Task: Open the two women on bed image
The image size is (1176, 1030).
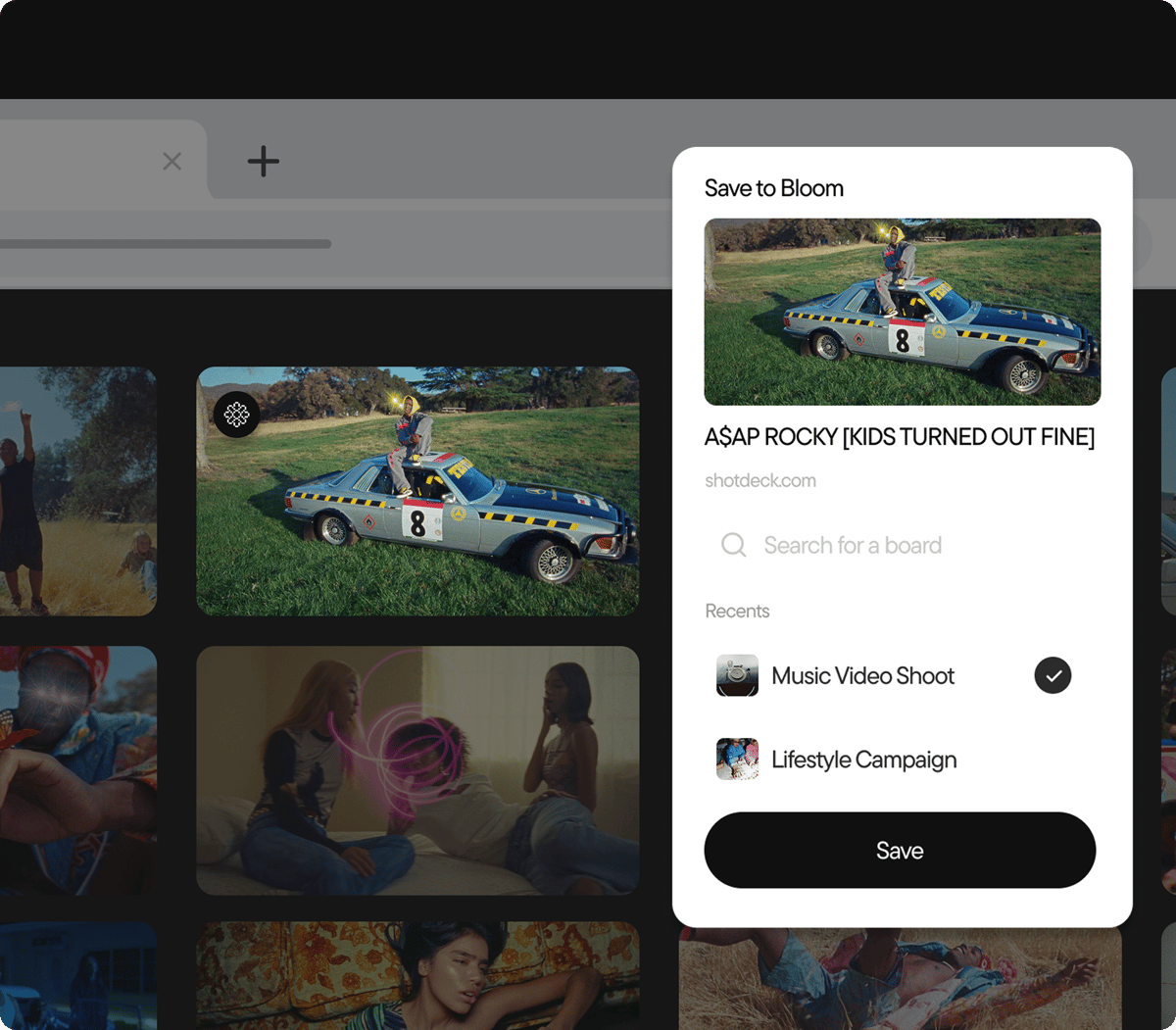Action: (417, 770)
